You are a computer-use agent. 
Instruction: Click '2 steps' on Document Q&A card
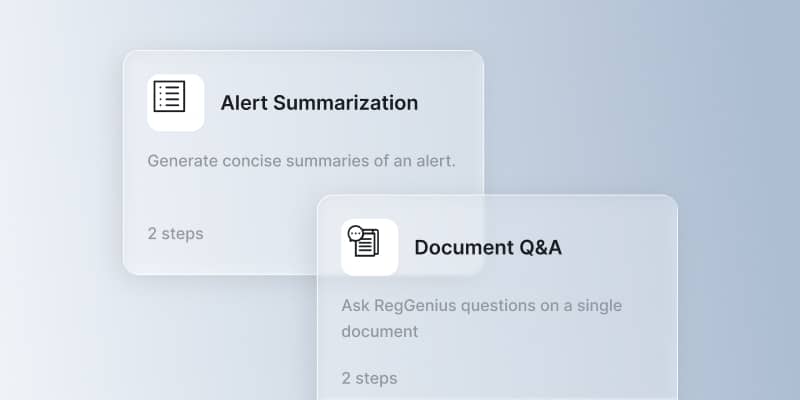(369, 378)
